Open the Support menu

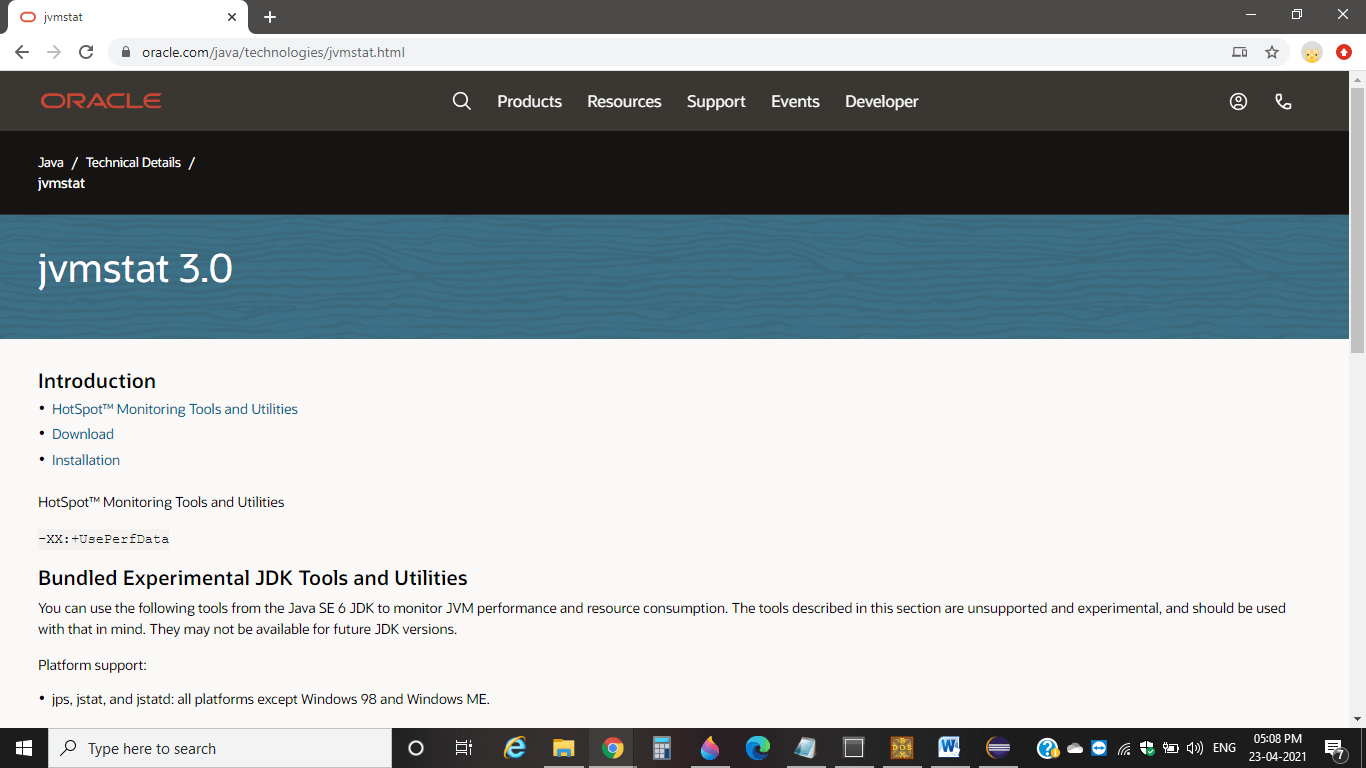pos(716,101)
